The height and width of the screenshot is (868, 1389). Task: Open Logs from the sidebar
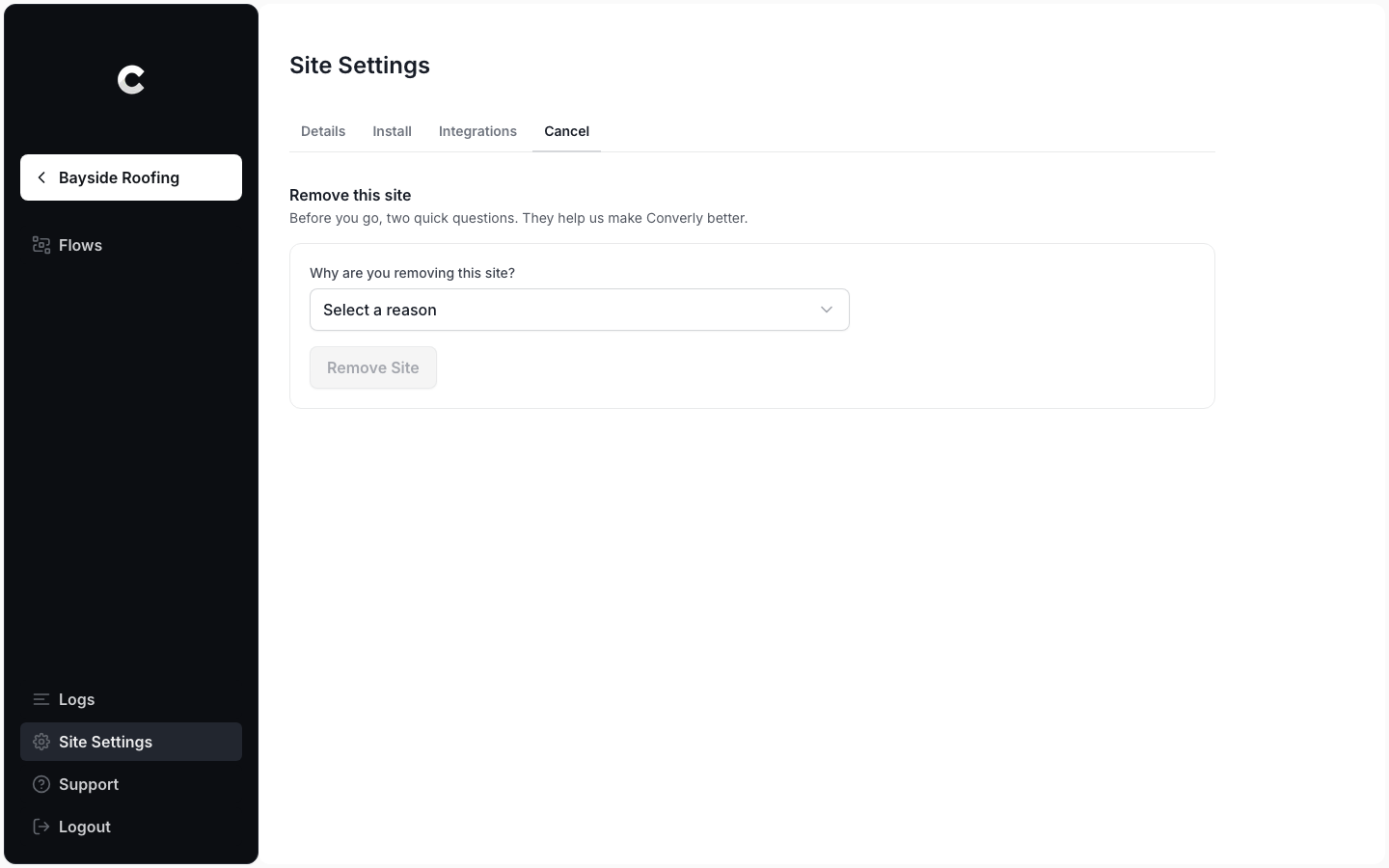131,699
